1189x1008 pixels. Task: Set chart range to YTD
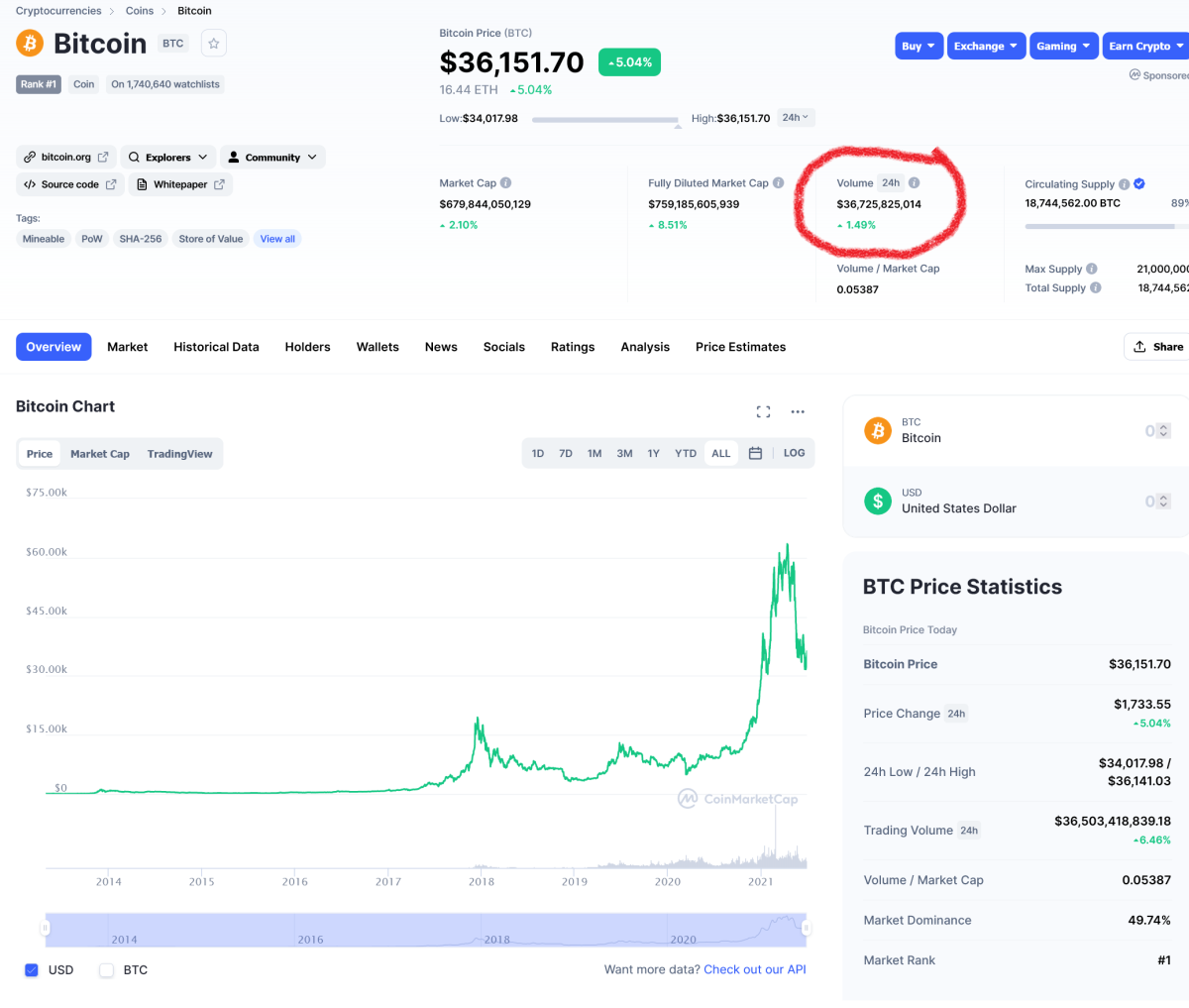pyautogui.click(x=686, y=453)
